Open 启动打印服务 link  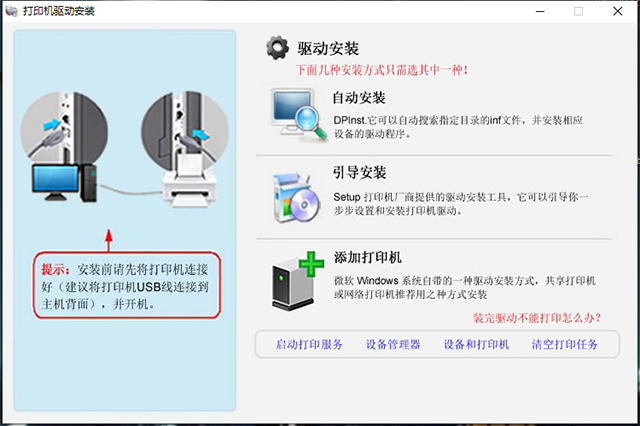tap(309, 344)
